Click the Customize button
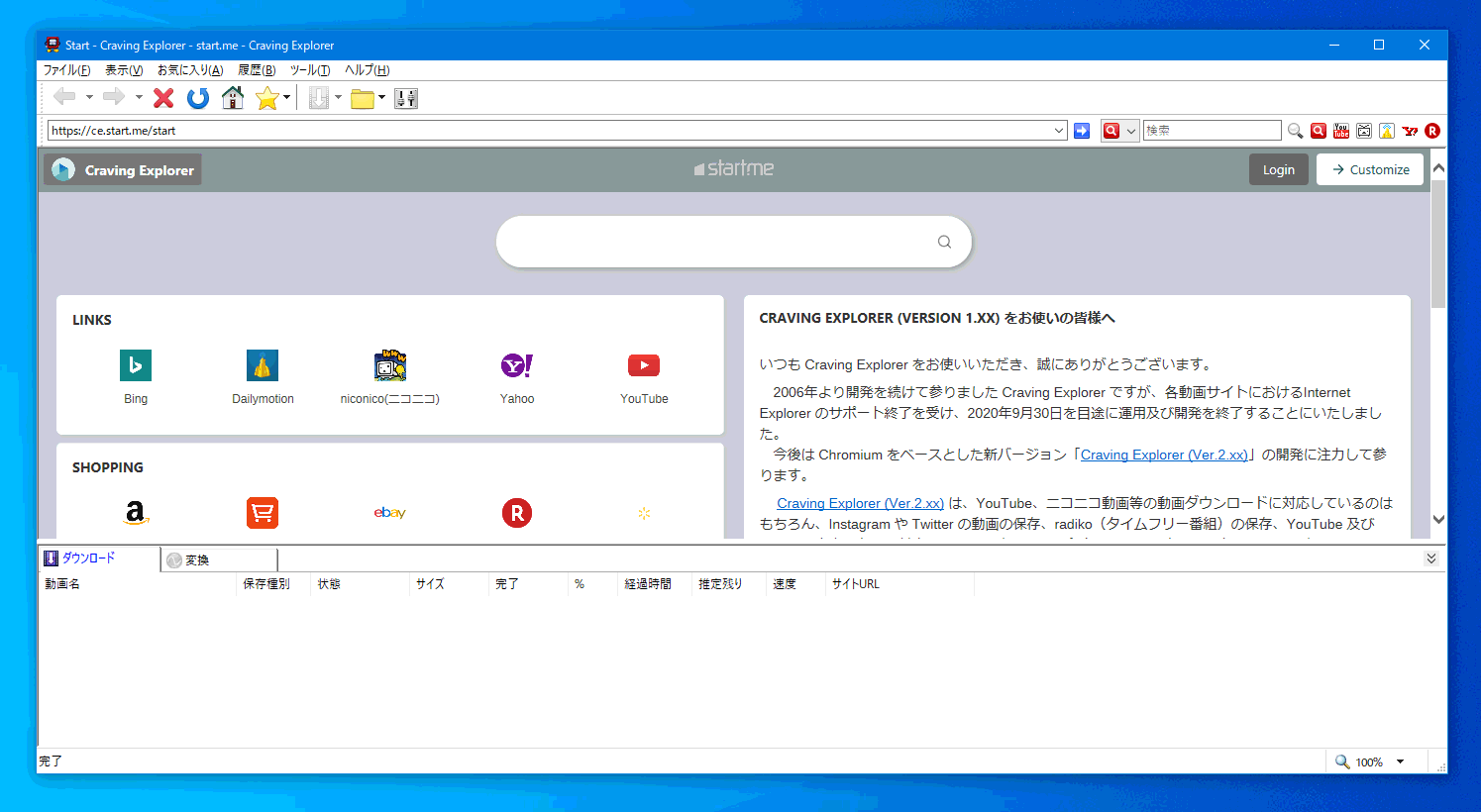1481x812 pixels. [x=1370, y=169]
